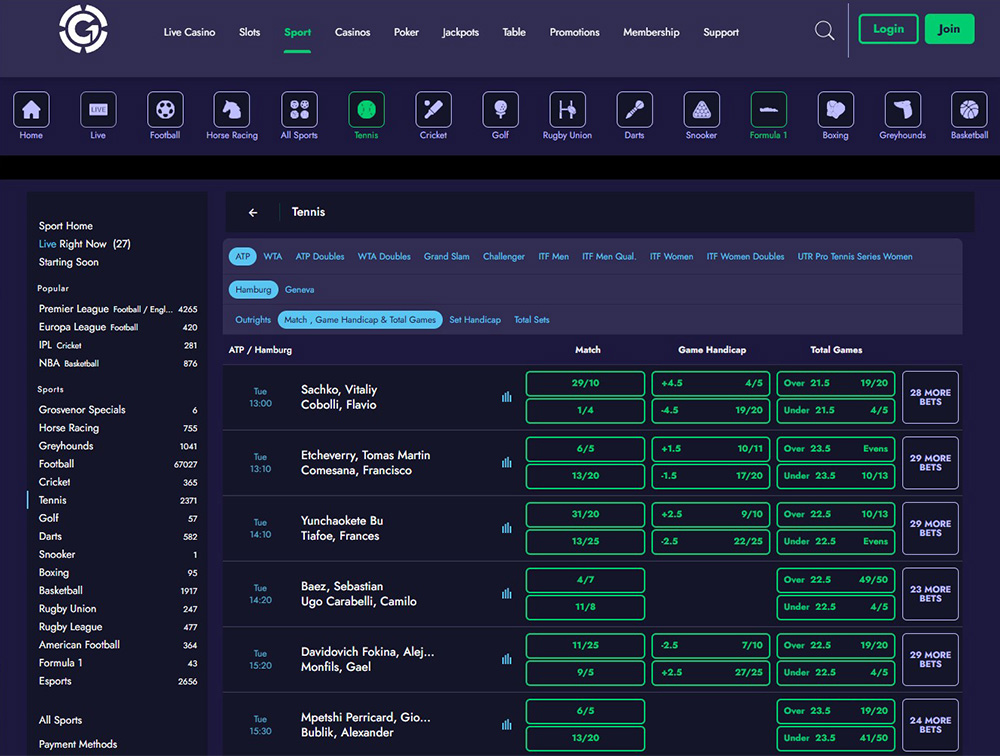Screen dimensions: 1000x756
Task: Select Under 22.5 at Evens
Action: 835,541
